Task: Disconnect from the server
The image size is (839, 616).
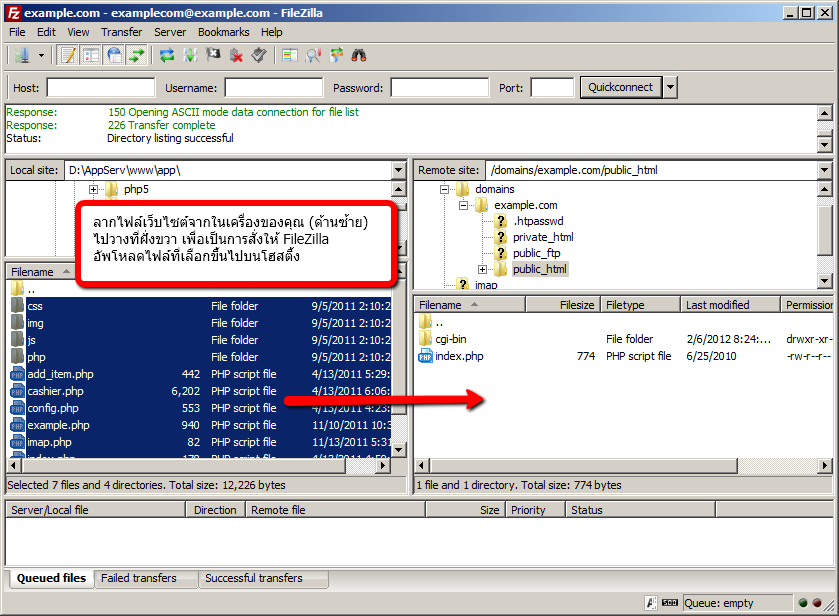Action: pyautogui.click(x=236, y=55)
